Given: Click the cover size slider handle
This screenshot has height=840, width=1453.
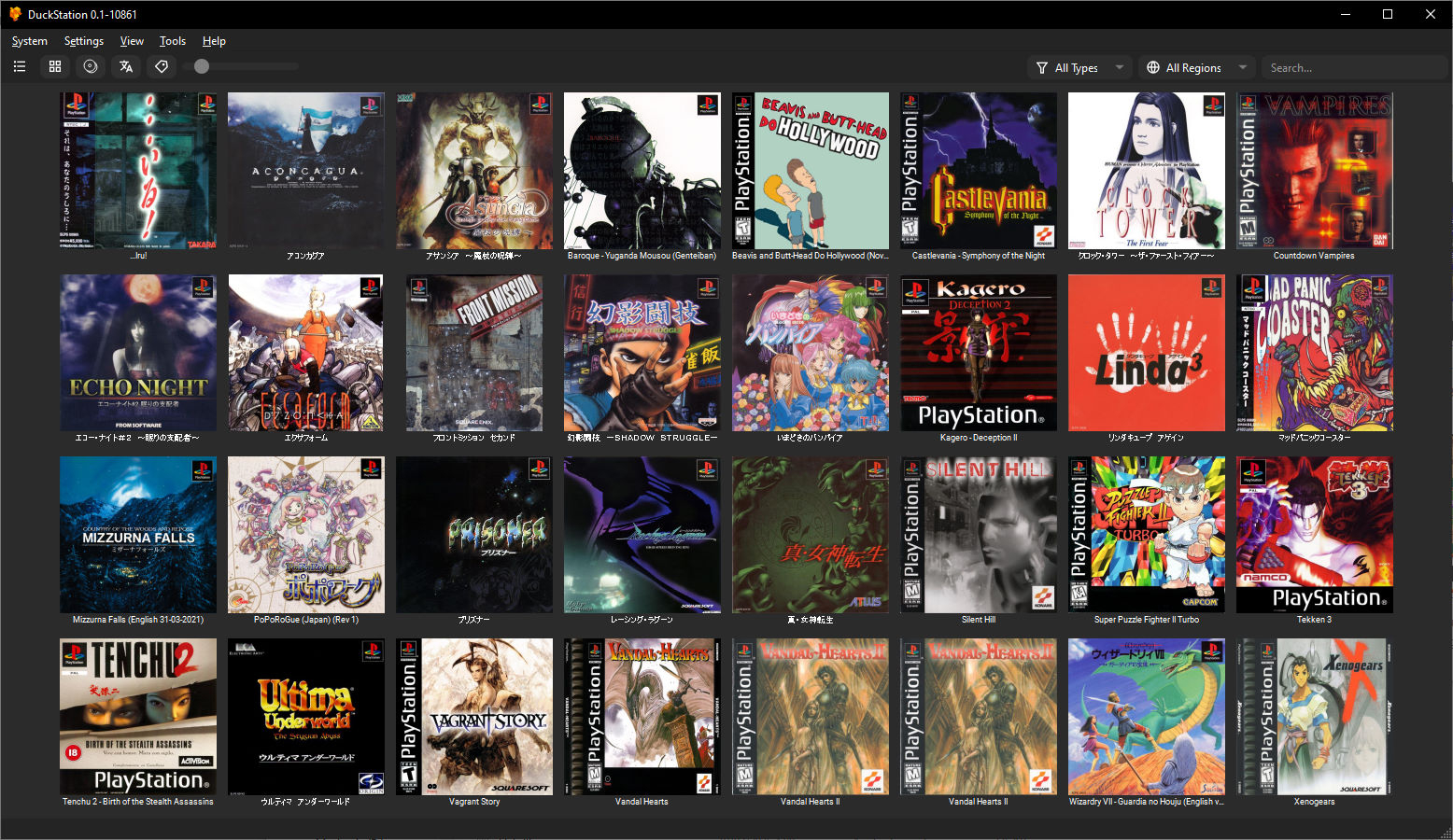Looking at the screenshot, I should (x=202, y=67).
